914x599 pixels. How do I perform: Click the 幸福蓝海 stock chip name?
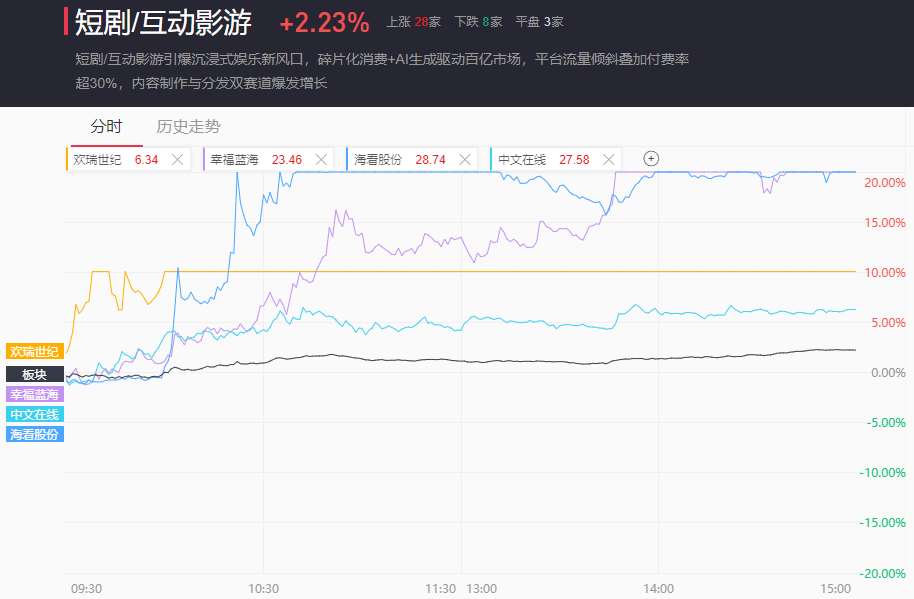point(234,159)
